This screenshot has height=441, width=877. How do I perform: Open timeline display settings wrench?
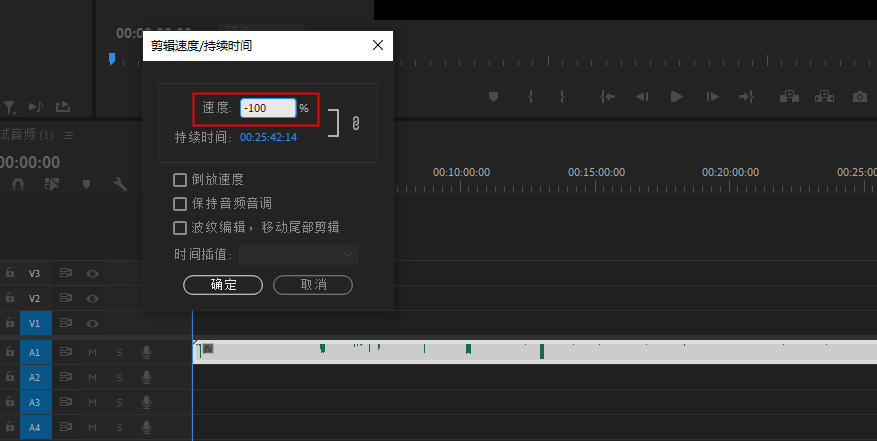coord(120,184)
